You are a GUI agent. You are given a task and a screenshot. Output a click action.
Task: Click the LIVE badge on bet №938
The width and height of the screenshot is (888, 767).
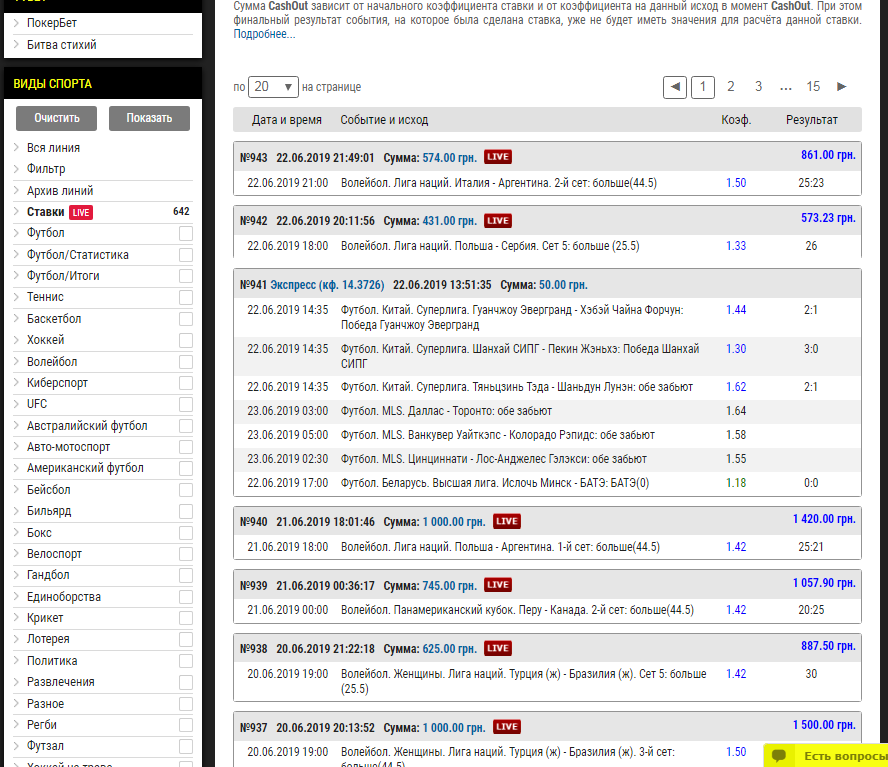tap(498, 647)
